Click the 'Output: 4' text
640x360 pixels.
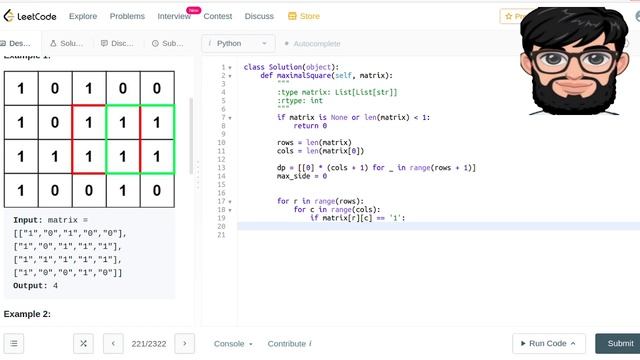[36, 286]
